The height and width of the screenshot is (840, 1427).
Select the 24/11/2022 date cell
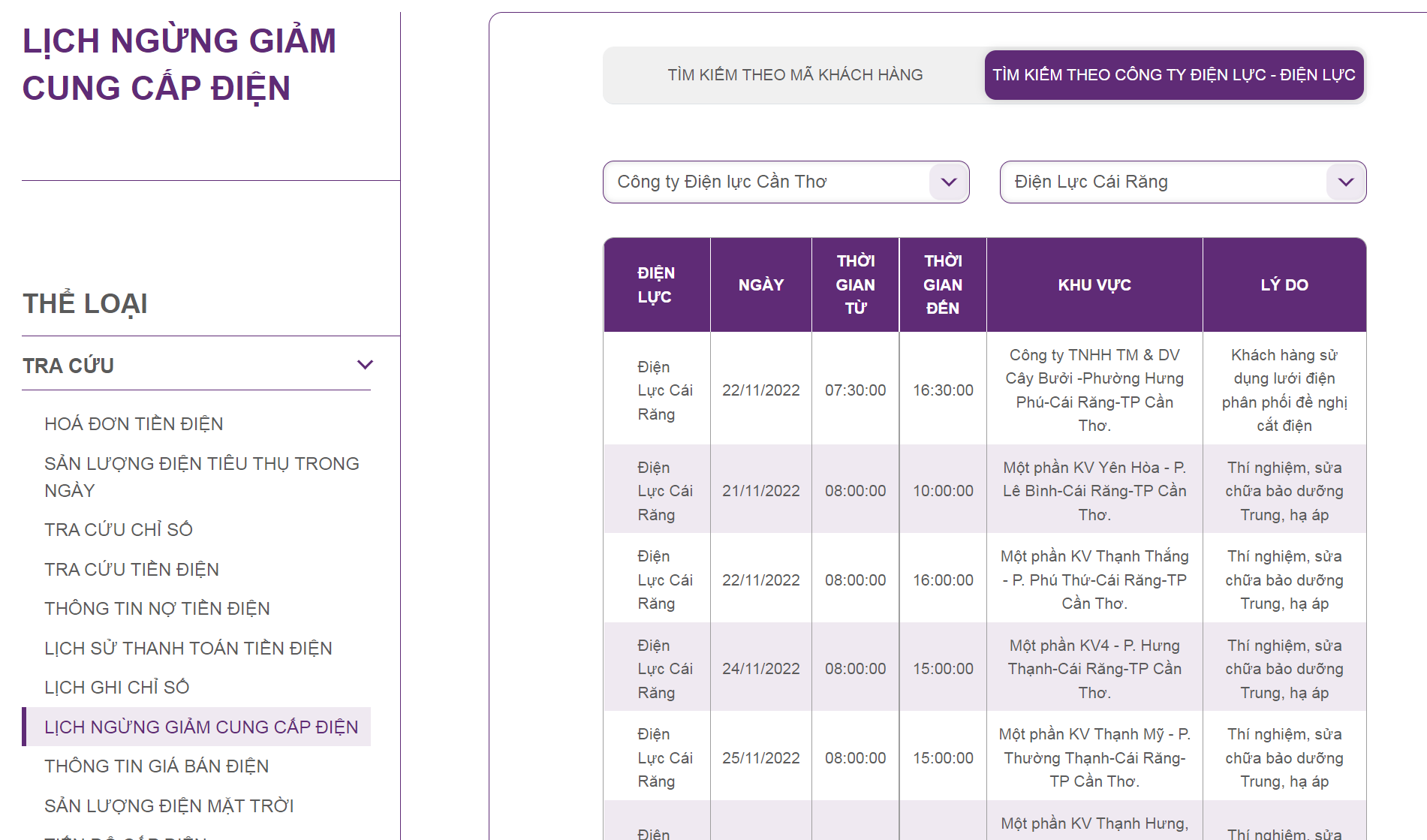[760, 669]
